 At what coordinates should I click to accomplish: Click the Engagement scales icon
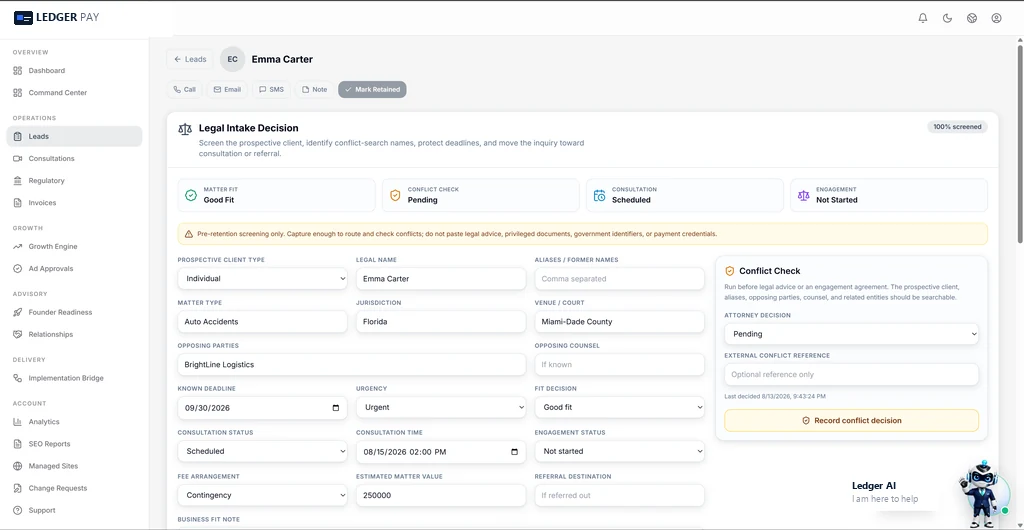(804, 195)
